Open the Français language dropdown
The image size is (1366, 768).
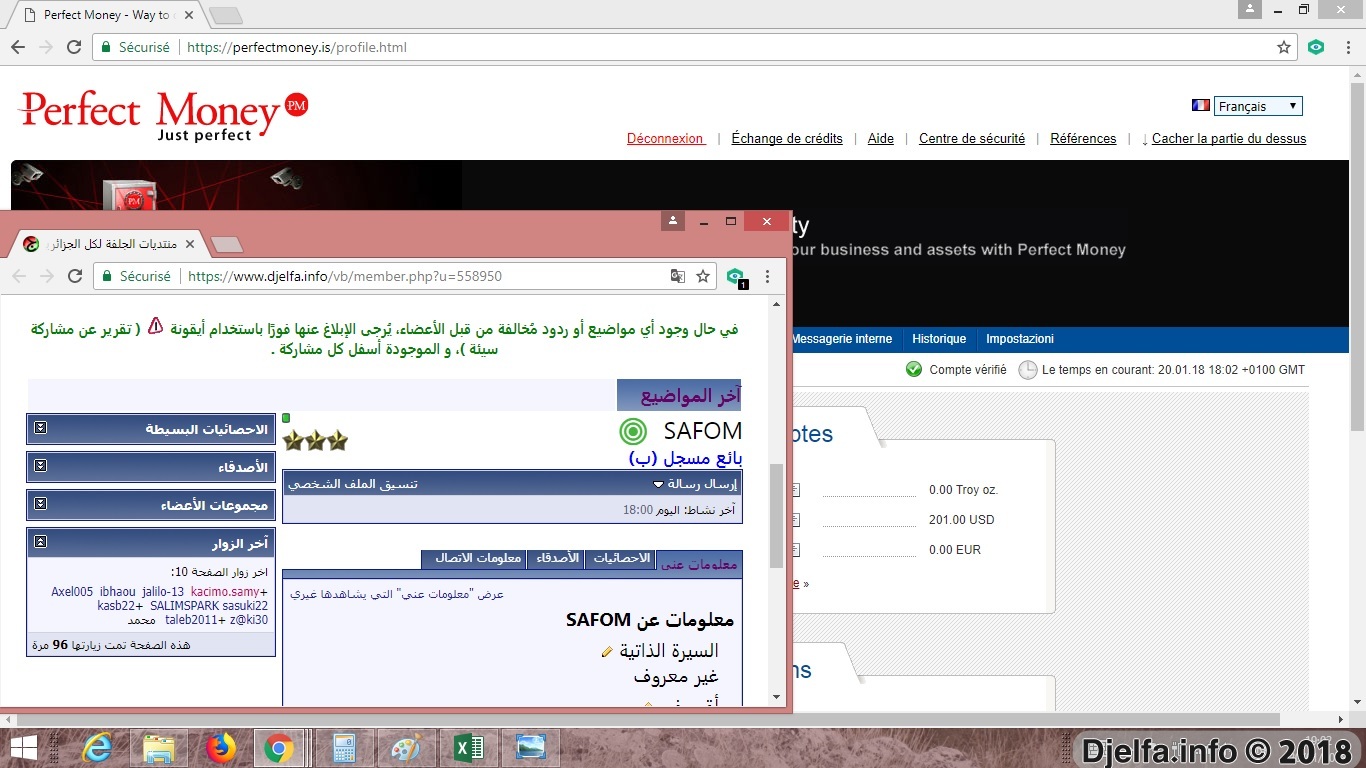[x=1258, y=106]
